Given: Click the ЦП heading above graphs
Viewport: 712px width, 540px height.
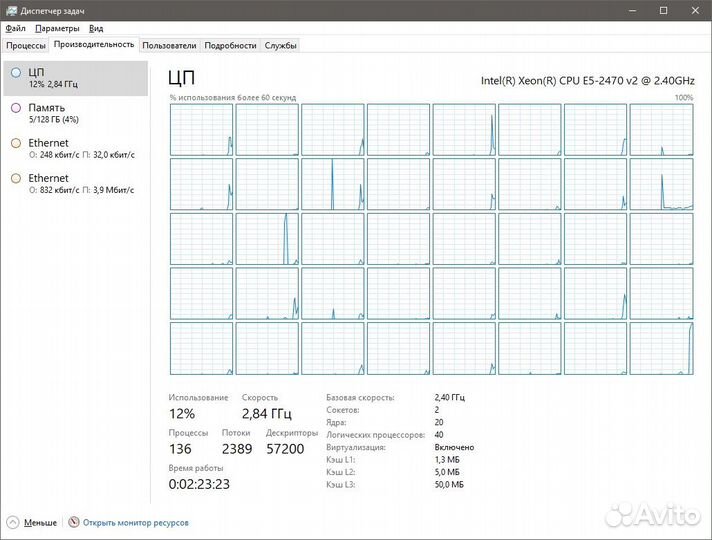Looking at the screenshot, I should click(181, 78).
